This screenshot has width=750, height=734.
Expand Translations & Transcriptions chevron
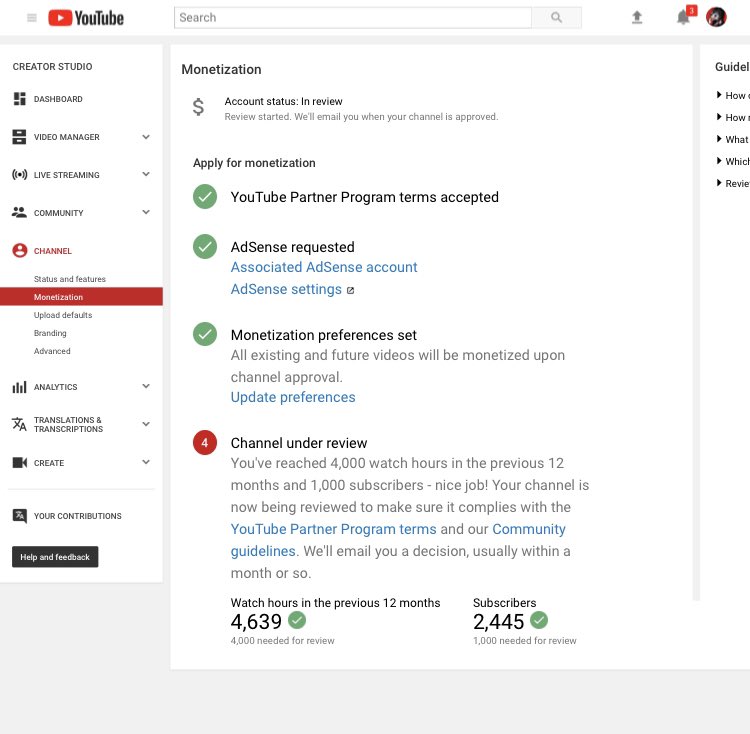pos(146,424)
